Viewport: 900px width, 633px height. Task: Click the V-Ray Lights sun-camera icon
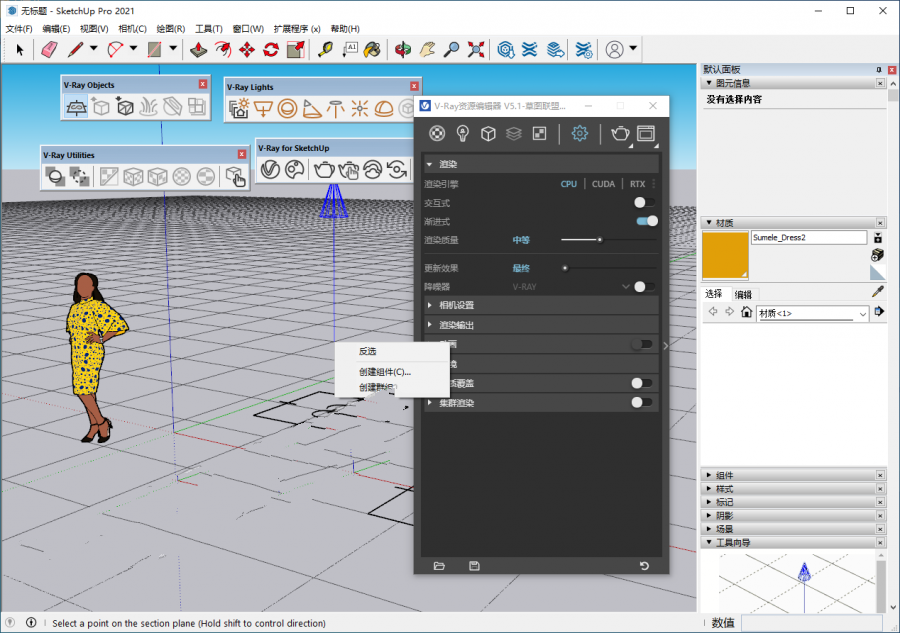click(x=239, y=108)
